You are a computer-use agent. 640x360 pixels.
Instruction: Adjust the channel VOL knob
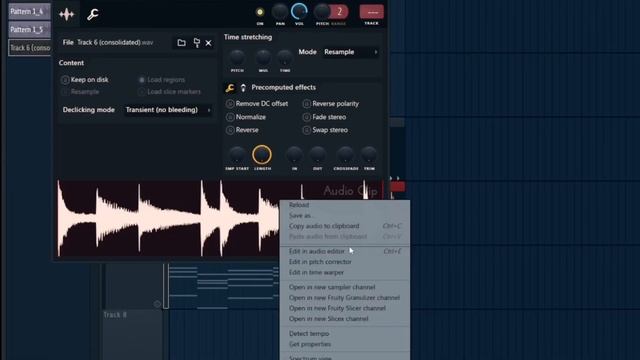(299, 11)
